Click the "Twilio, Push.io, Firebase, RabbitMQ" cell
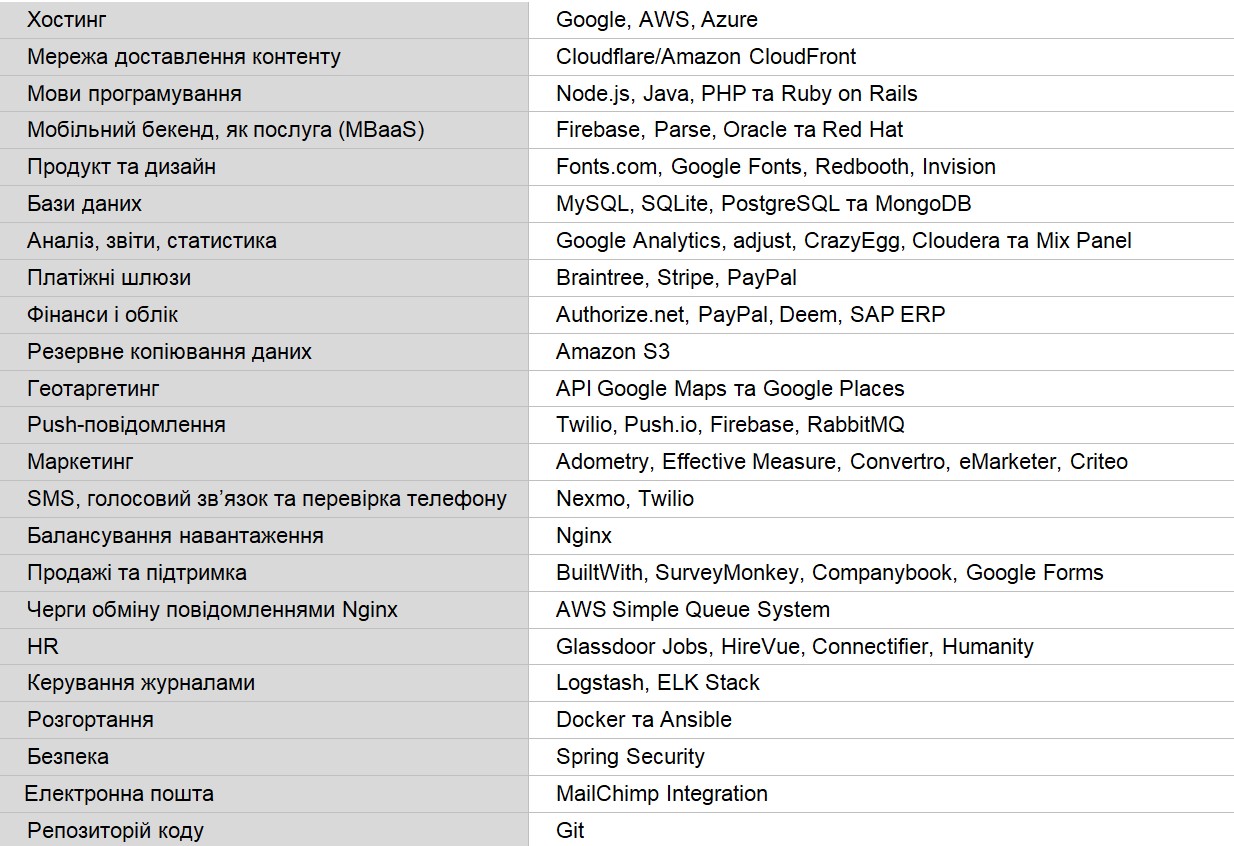1234x846 pixels. [x=730, y=425]
